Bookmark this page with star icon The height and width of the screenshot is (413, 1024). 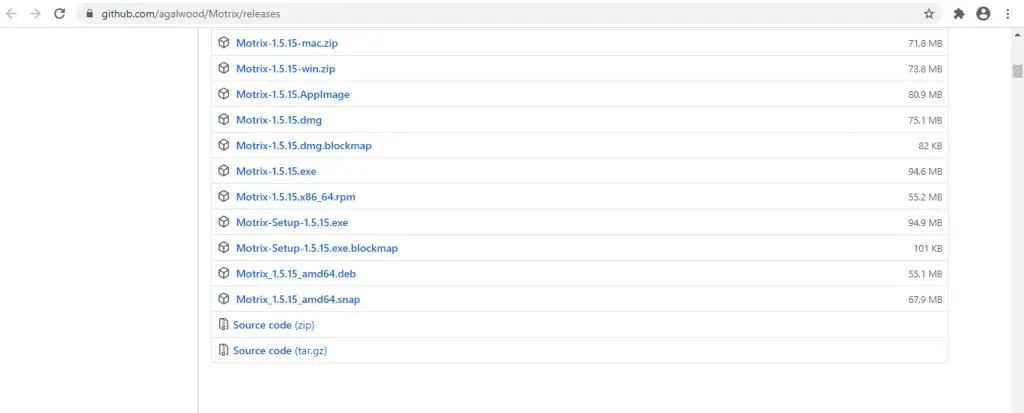click(929, 14)
